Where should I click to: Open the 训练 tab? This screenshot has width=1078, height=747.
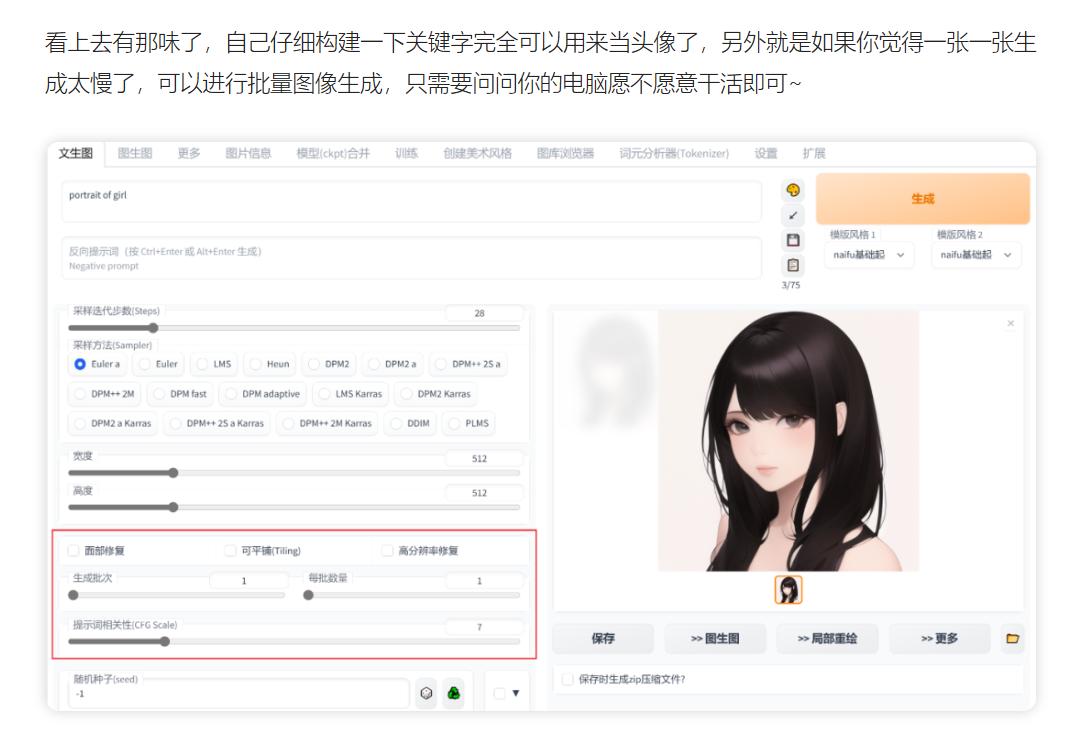406,153
